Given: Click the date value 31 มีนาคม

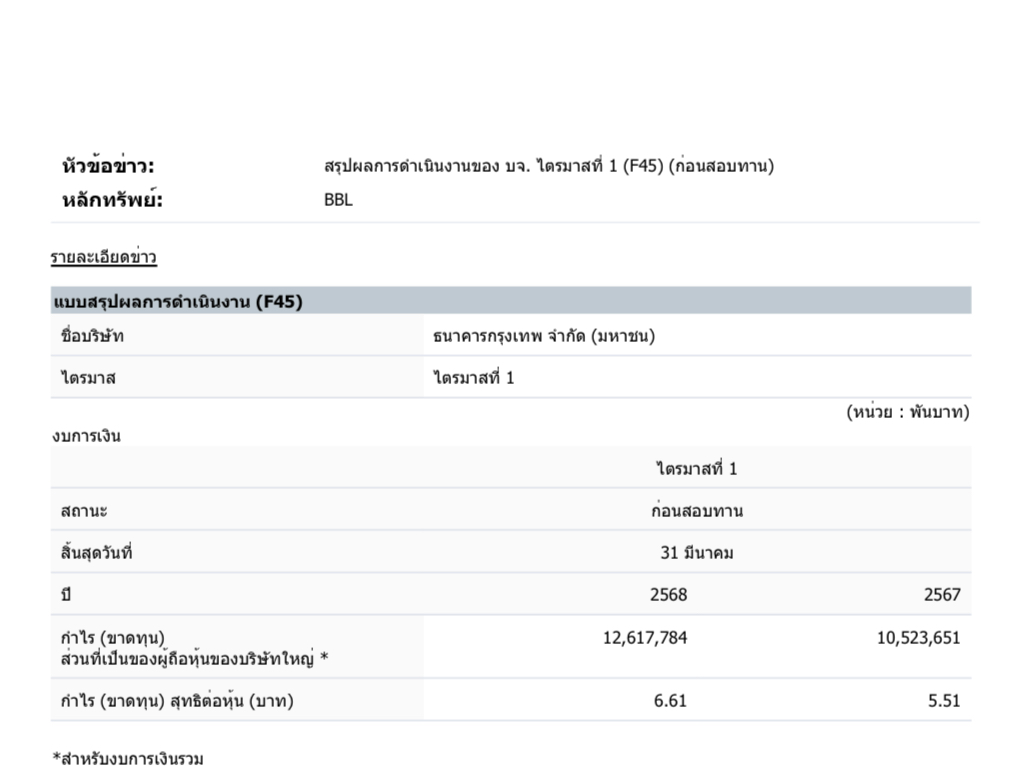Looking at the screenshot, I should point(696,554).
